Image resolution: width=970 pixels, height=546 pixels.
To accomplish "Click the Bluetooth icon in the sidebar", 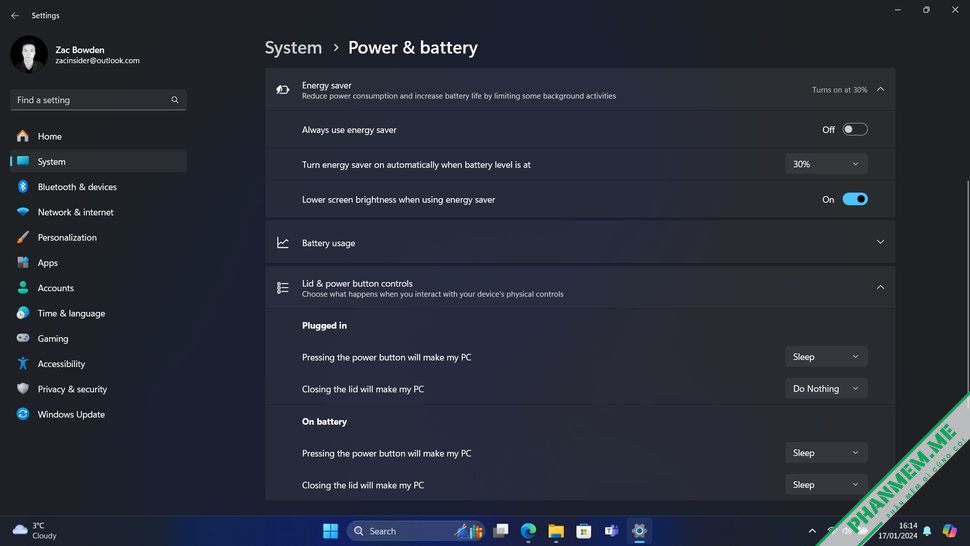I will click(23, 186).
